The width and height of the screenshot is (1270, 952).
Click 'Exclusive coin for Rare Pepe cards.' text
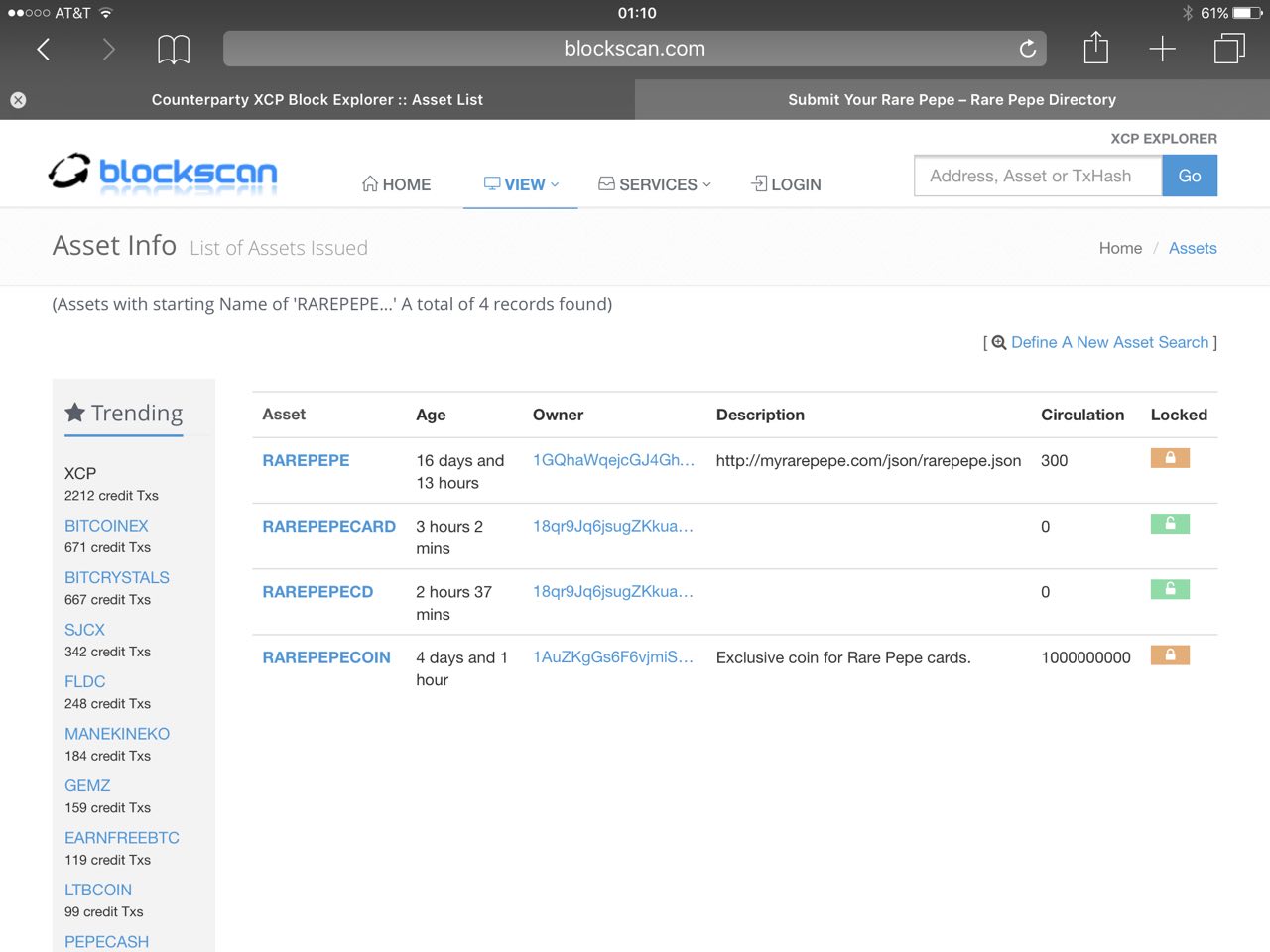[x=843, y=657]
